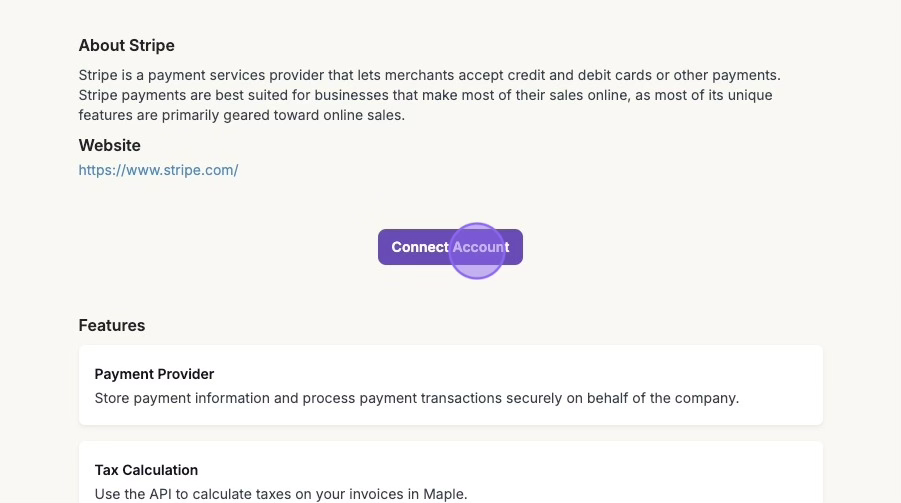Click the Payment Provider description text

point(416,398)
